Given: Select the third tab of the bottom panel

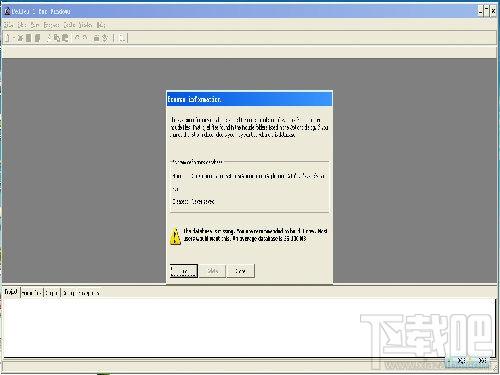Looking at the screenshot, I should click(x=52, y=293).
